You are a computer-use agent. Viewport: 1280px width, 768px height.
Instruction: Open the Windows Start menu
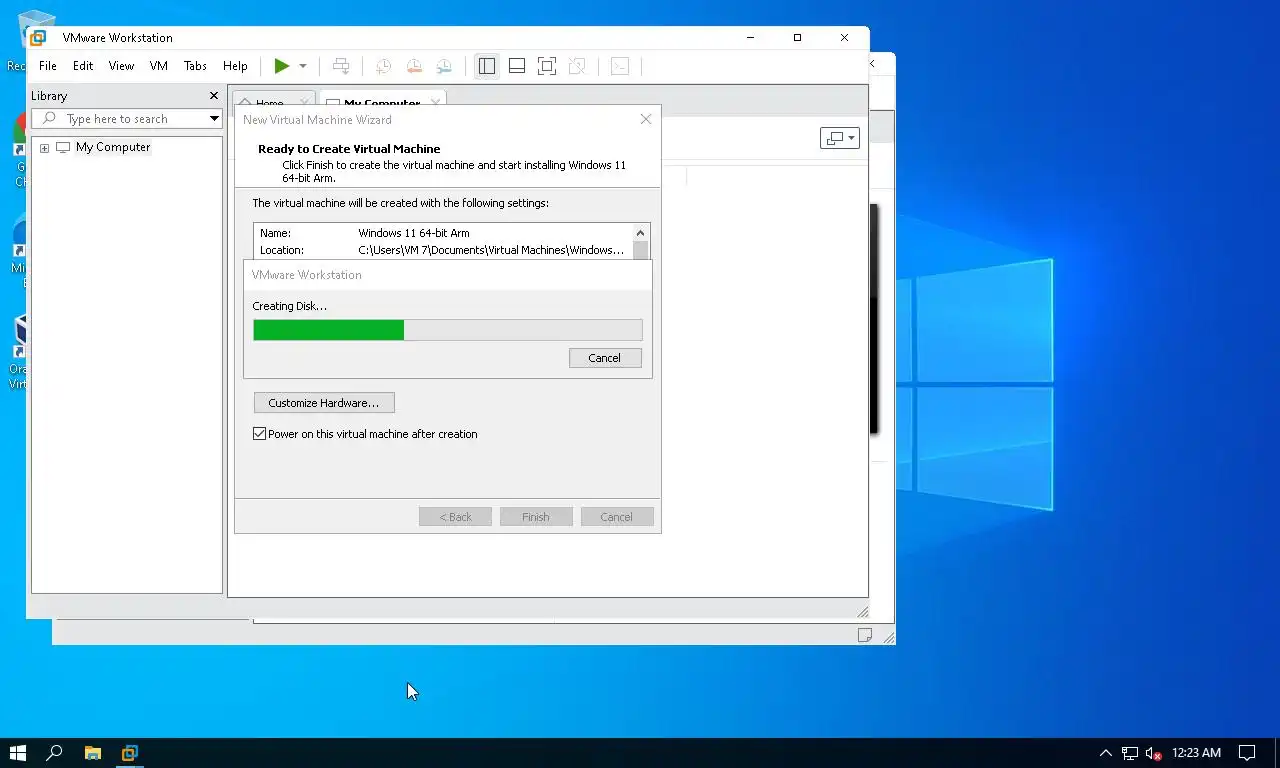[x=17, y=753]
